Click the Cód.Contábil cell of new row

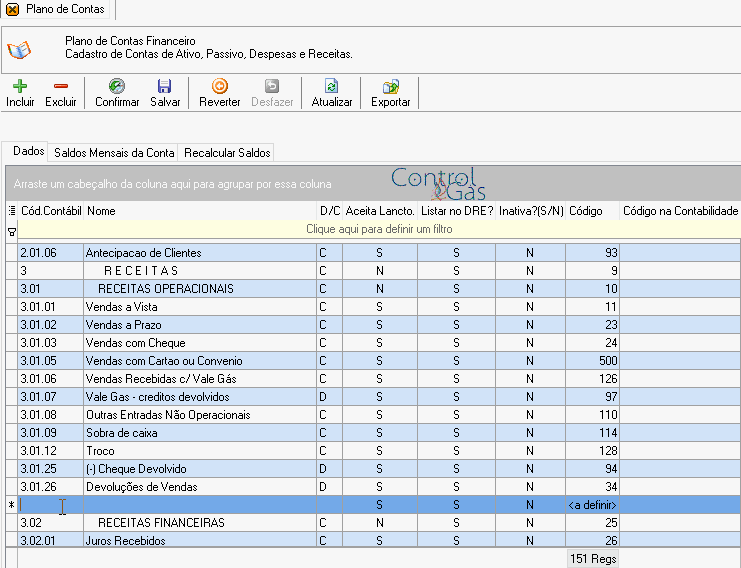click(x=51, y=505)
